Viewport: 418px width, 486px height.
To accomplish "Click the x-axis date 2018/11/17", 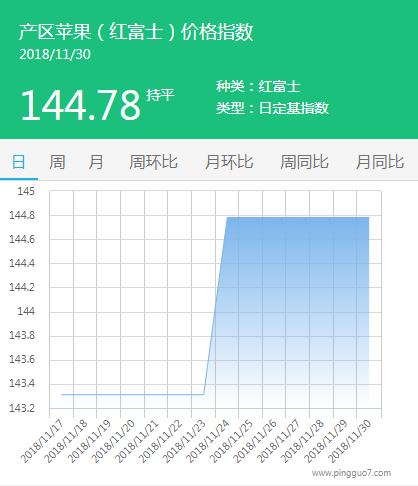I will point(42,441).
